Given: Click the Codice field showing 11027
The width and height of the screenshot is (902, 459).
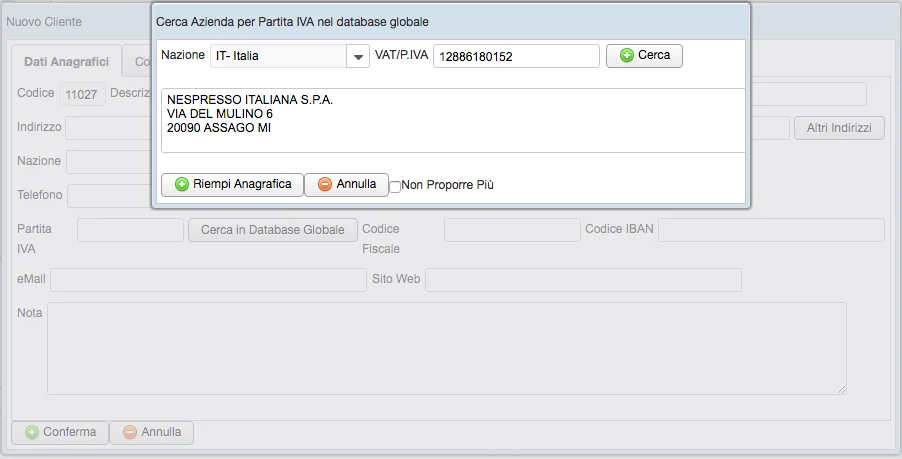Looking at the screenshot, I should [x=82, y=94].
